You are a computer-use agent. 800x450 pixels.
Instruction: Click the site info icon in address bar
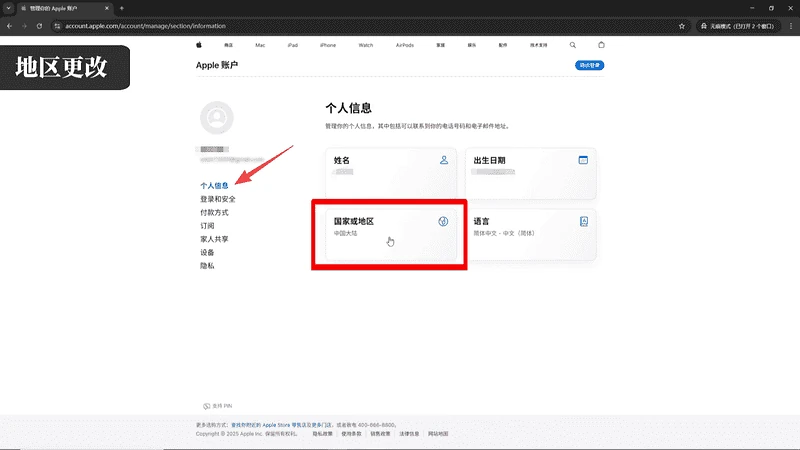[57, 26]
